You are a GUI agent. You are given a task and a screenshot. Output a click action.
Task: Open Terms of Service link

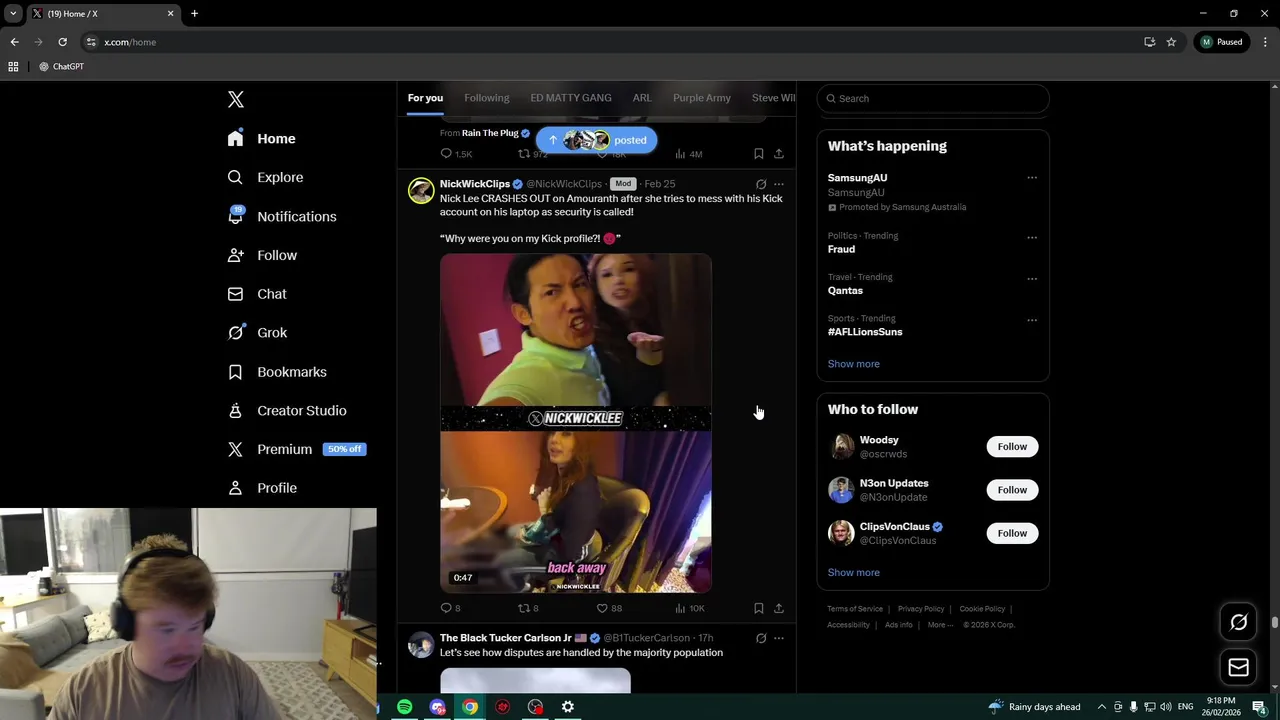pos(855,609)
